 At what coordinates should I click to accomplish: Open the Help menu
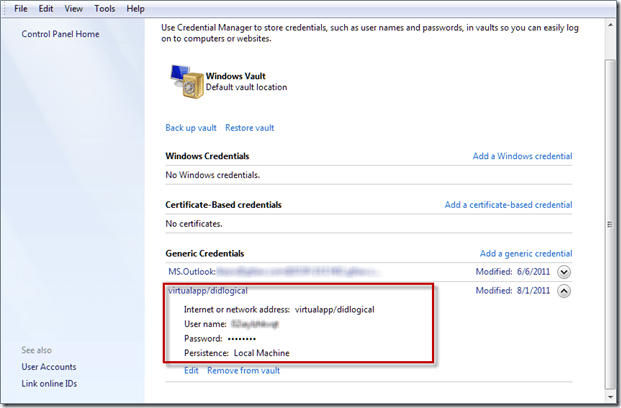tap(136, 9)
